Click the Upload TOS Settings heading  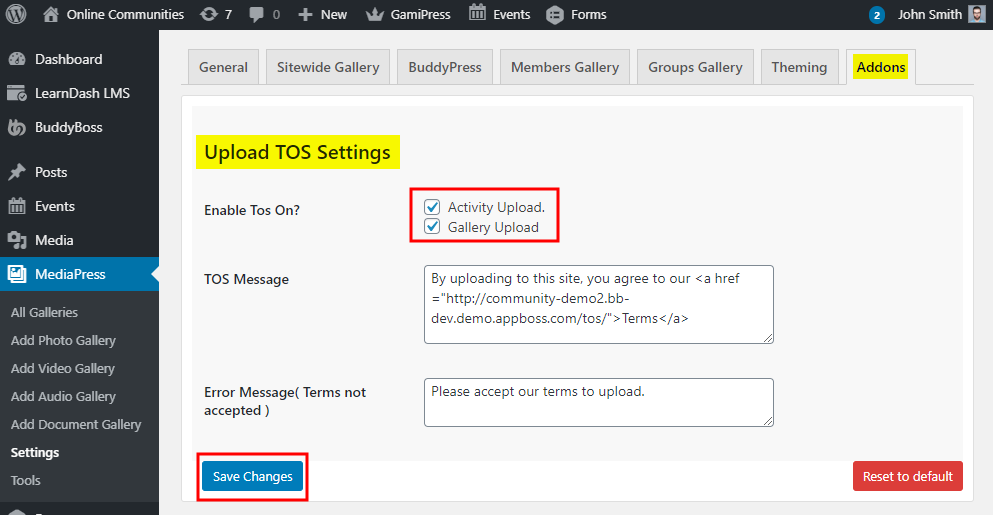click(x=298, y=152)
